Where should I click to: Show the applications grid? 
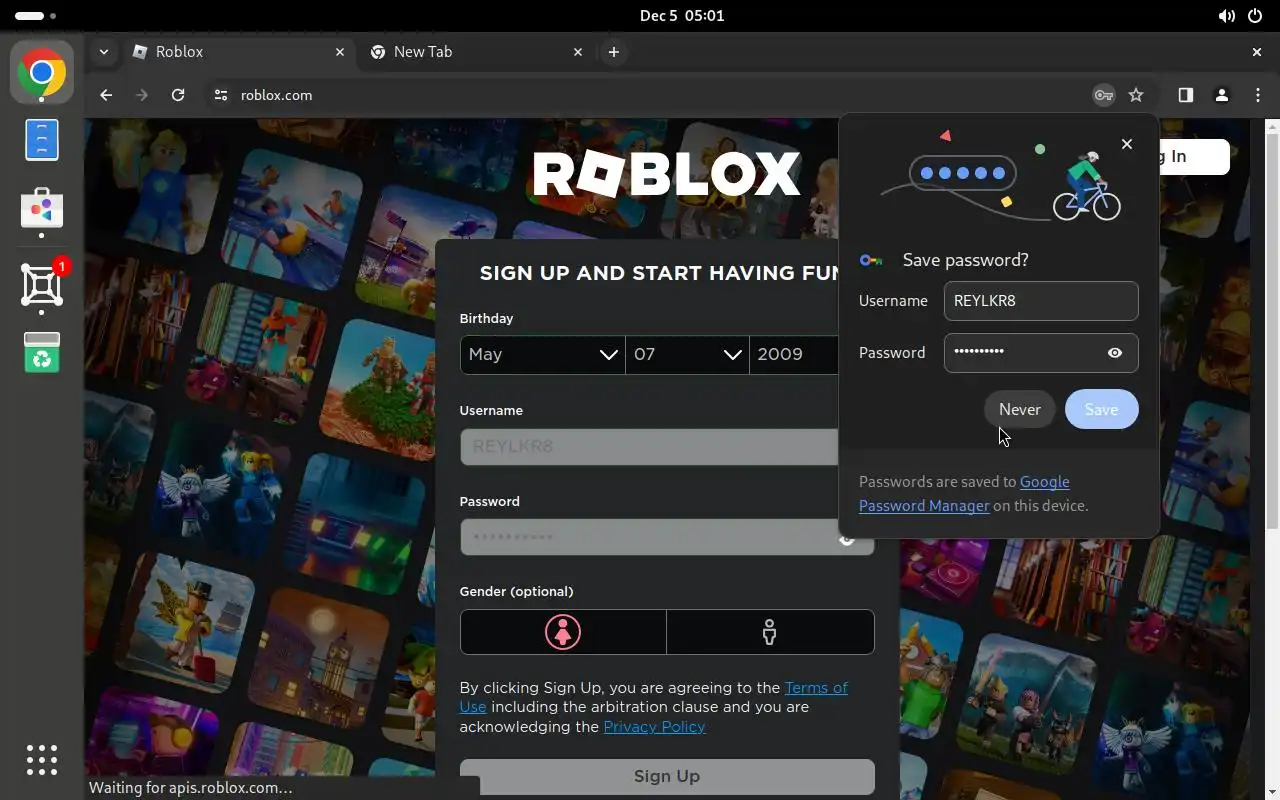42,760
